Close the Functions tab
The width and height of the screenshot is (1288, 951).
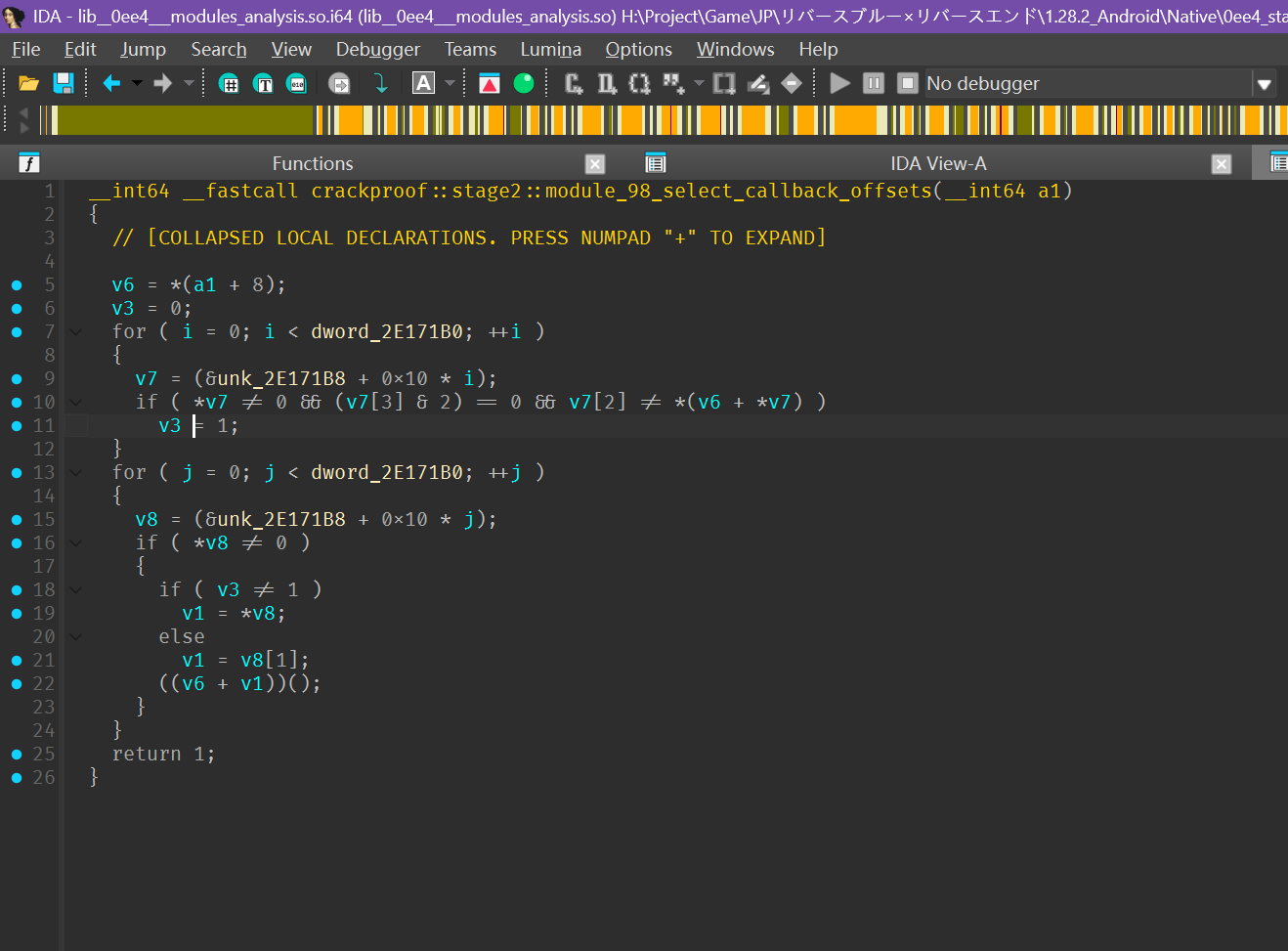click(x=595, y=164)
